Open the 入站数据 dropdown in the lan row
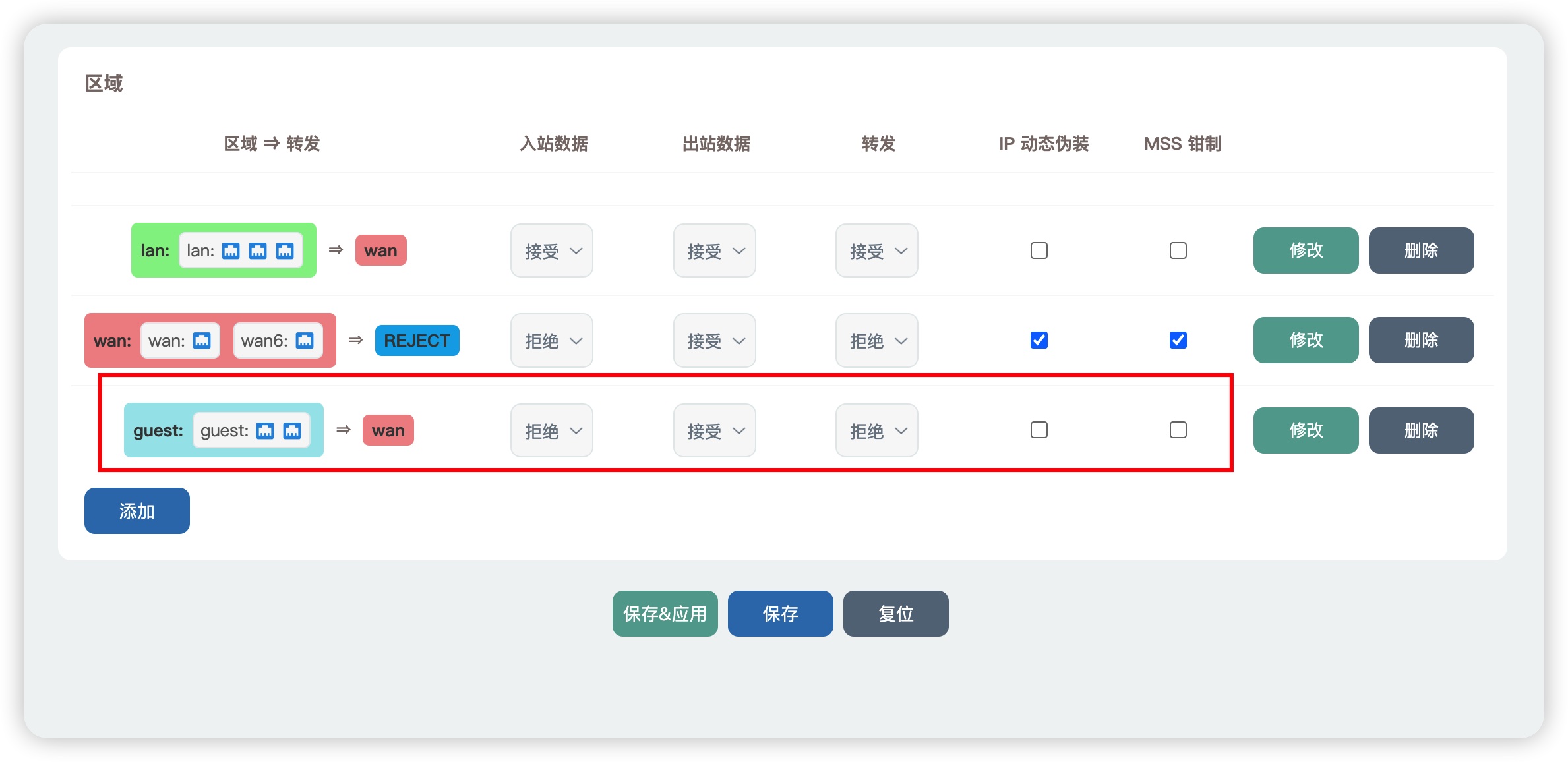 point(551,250)
